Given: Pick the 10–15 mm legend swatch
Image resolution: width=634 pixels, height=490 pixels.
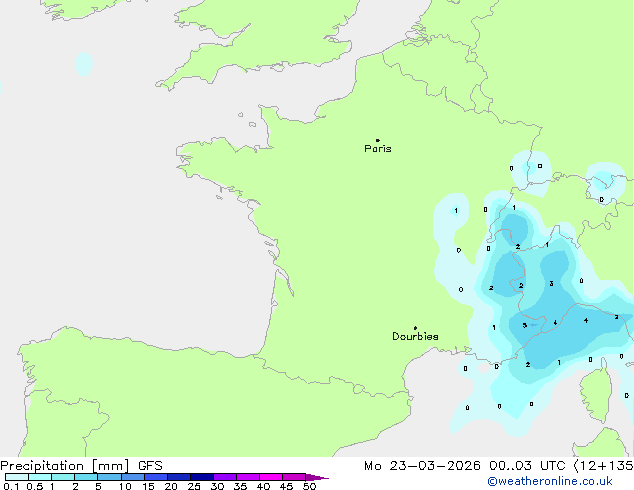Looking at the screenshot, I should [x=132, y=477].
